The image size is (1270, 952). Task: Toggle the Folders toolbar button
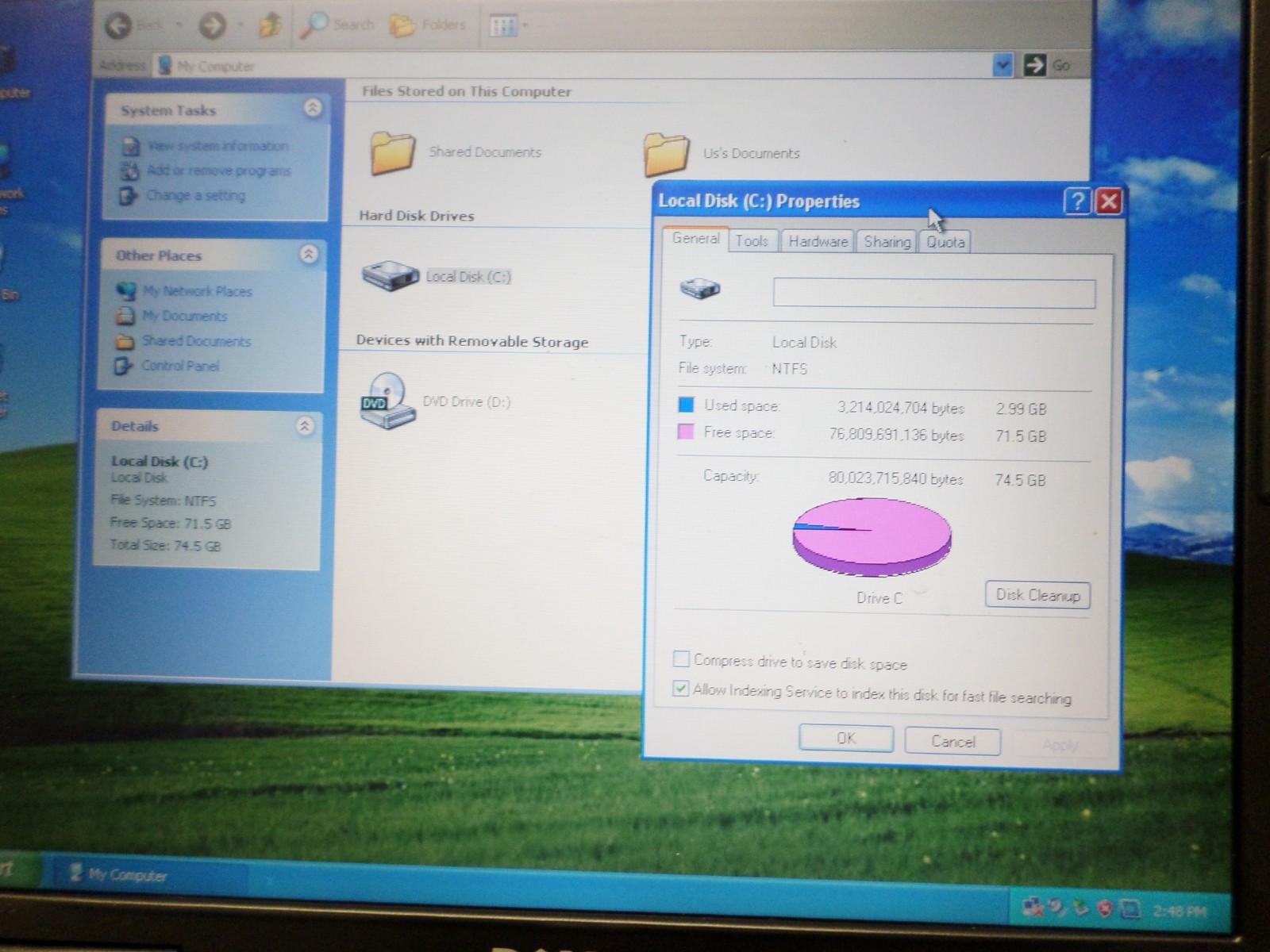(x=428, y=25)
